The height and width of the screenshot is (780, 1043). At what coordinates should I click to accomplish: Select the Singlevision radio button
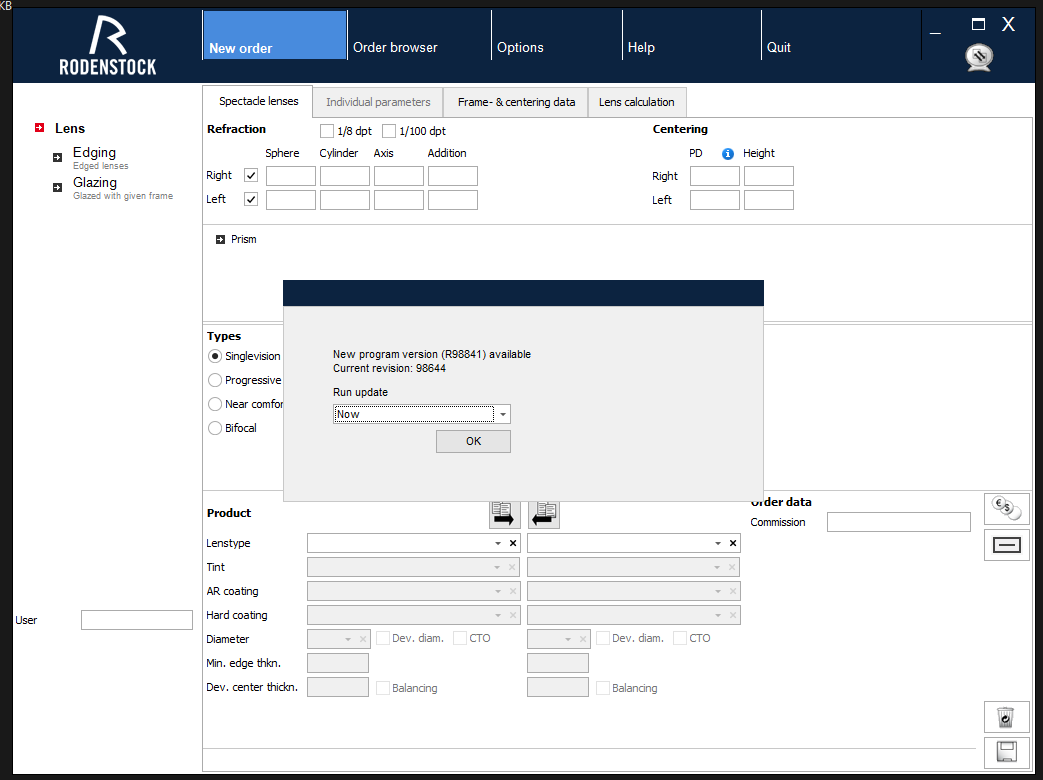[x=215, y=356]
